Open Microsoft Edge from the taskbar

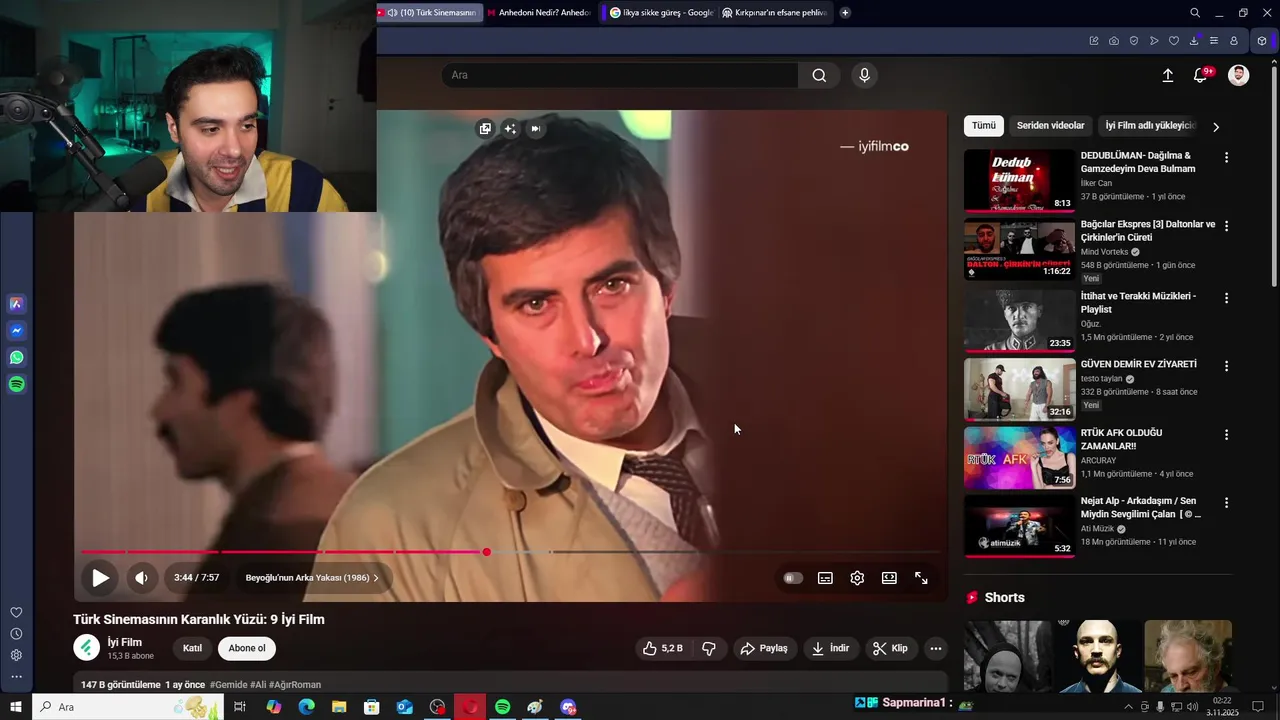pos(306,707)
